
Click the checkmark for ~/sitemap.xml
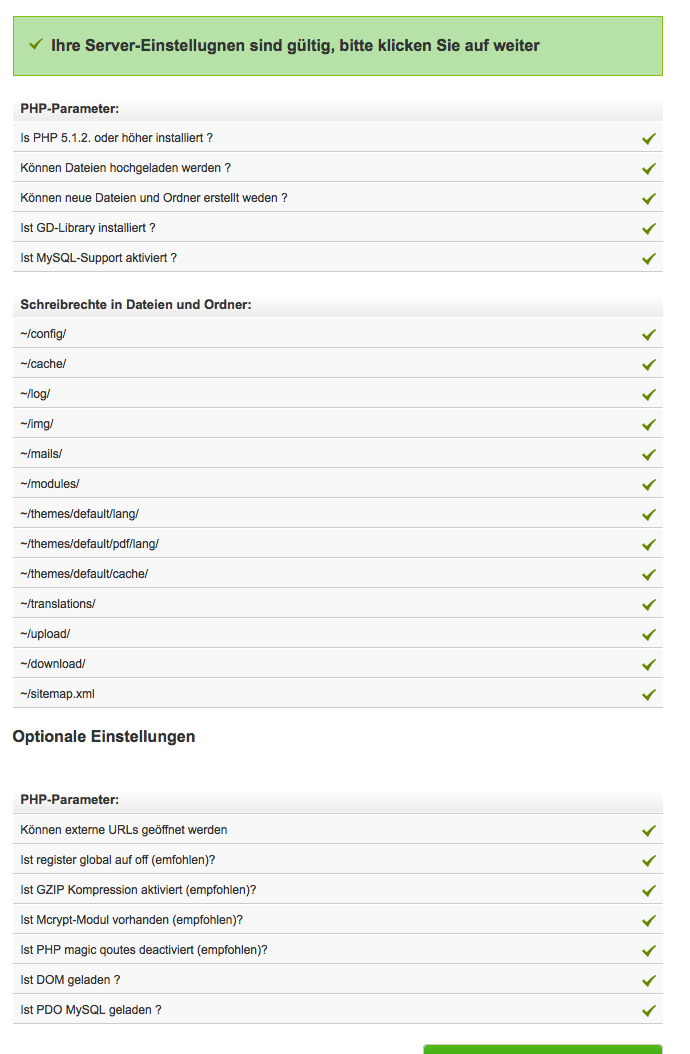click(x=649, y=694)
